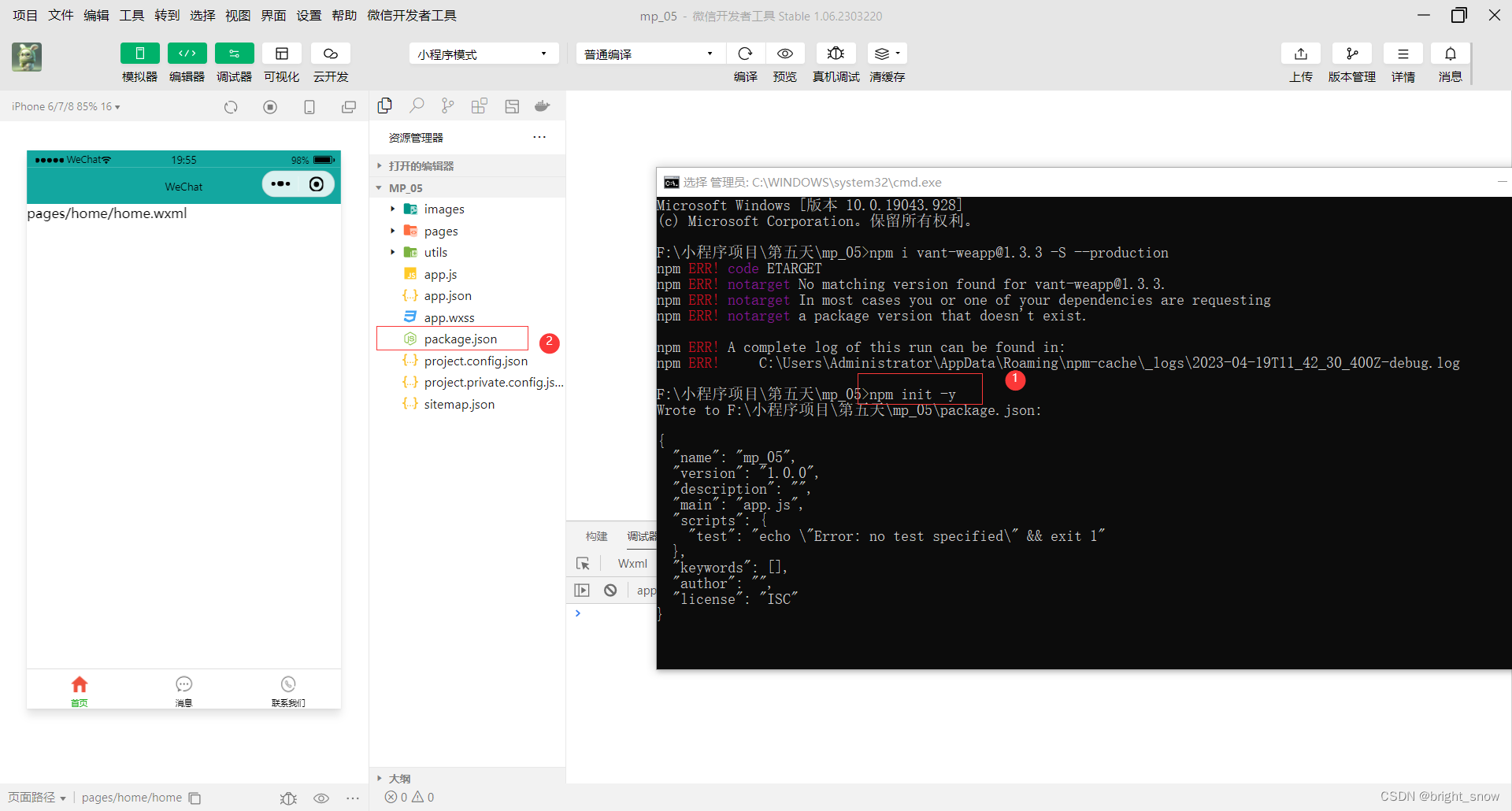1512x811 pixels.
Task: Clear the cache via 清缓存 icon
Action: click(884, 54)
